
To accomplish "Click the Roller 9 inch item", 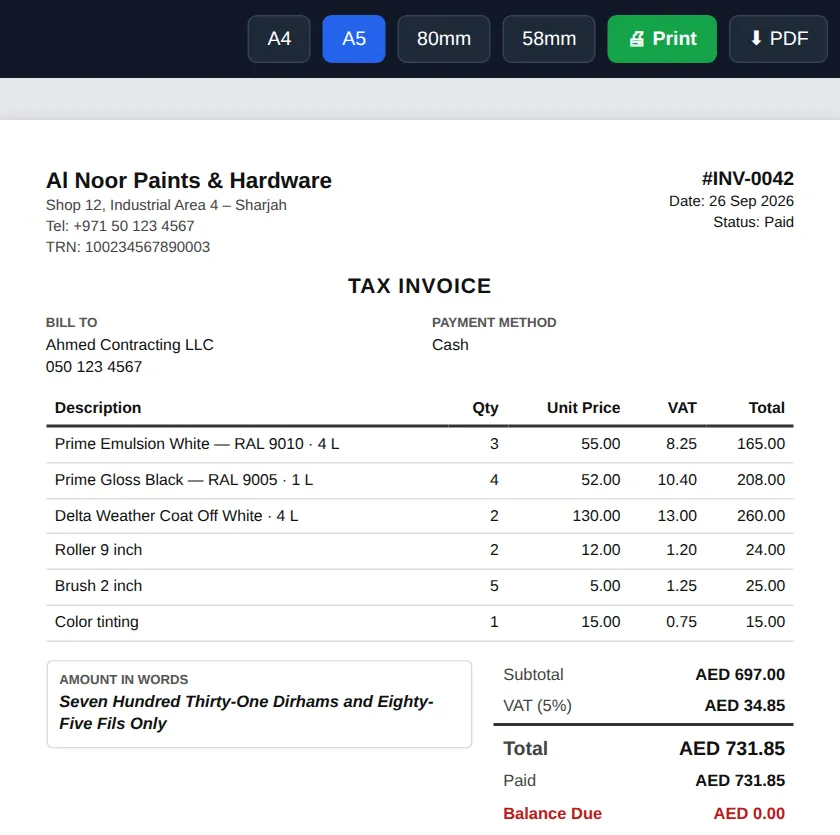I will [99, 550].
